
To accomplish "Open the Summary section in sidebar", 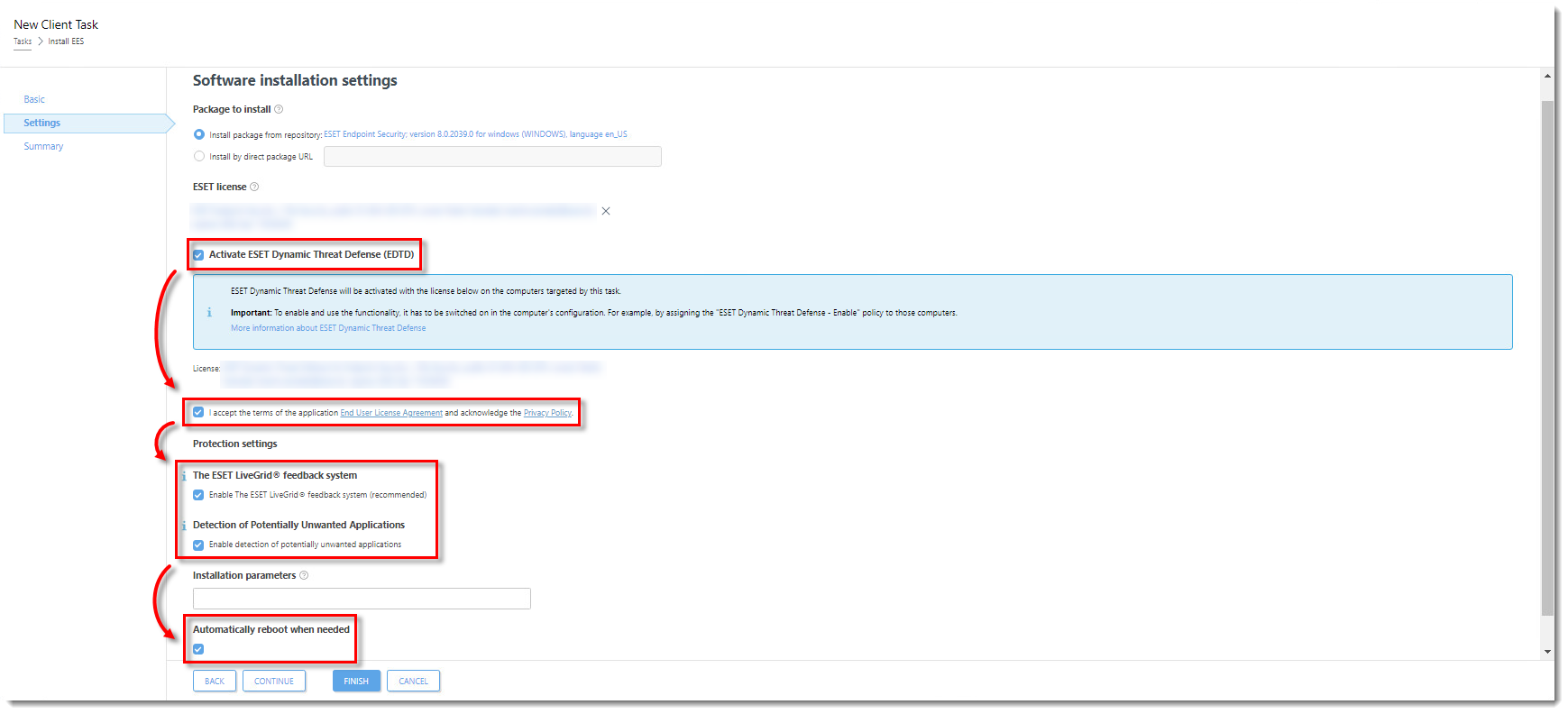I will point(43,146).
